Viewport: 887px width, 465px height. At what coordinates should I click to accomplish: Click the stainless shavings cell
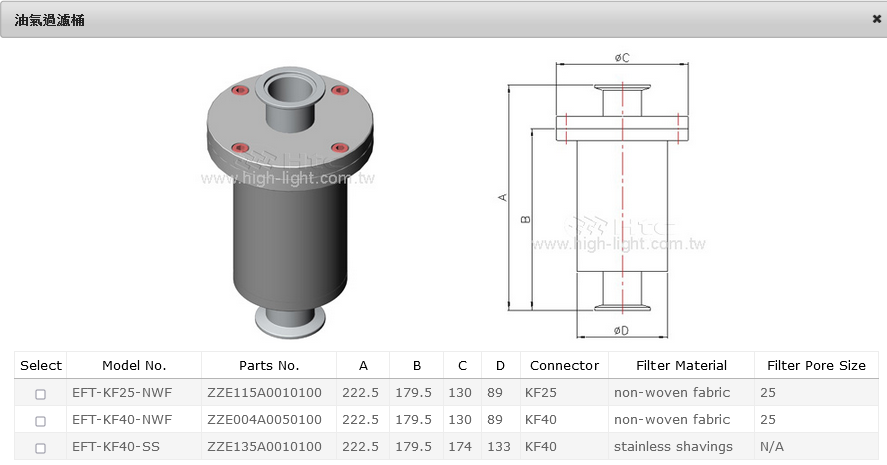[672, 447]
